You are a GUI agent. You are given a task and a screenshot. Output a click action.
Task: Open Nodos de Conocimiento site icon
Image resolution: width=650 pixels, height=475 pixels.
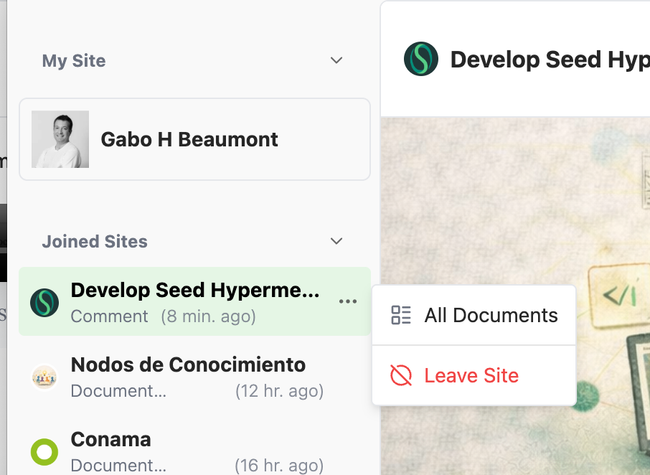44,377
